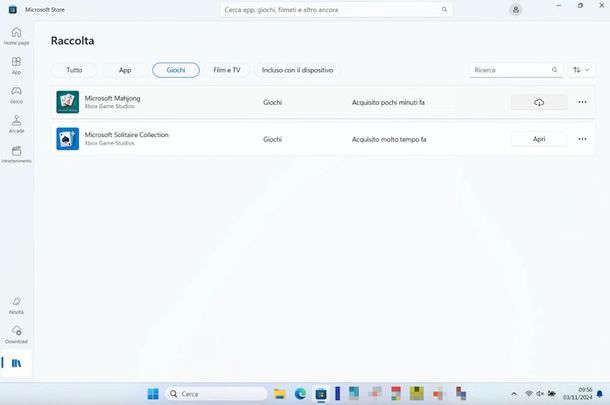Focus the top Store search box
The image size is (610, 405).
tap(336, 10)
